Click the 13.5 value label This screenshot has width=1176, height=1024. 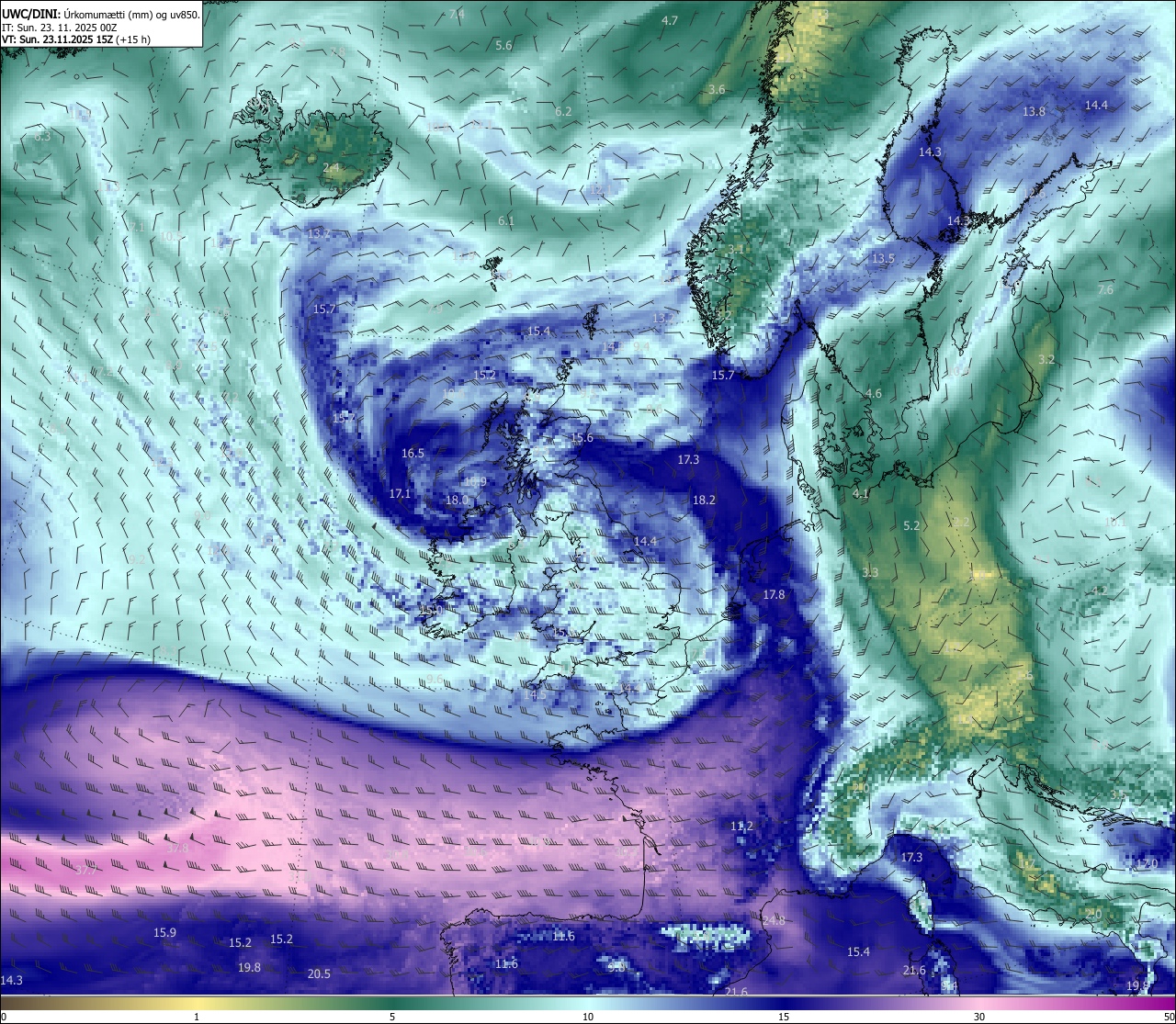(x=883, y=259)
